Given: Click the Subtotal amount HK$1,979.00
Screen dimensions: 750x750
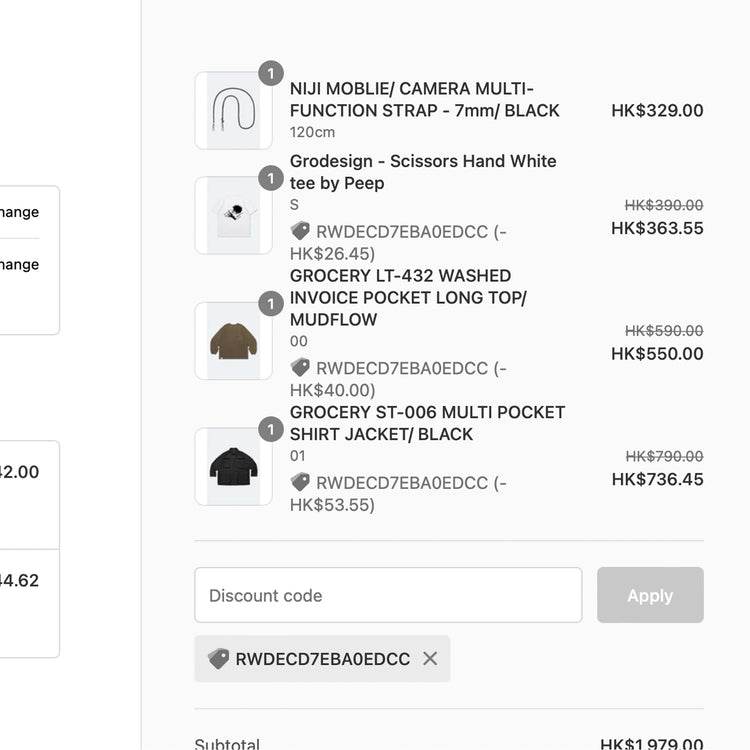Looking at the screenshot, I should [651, 744].
